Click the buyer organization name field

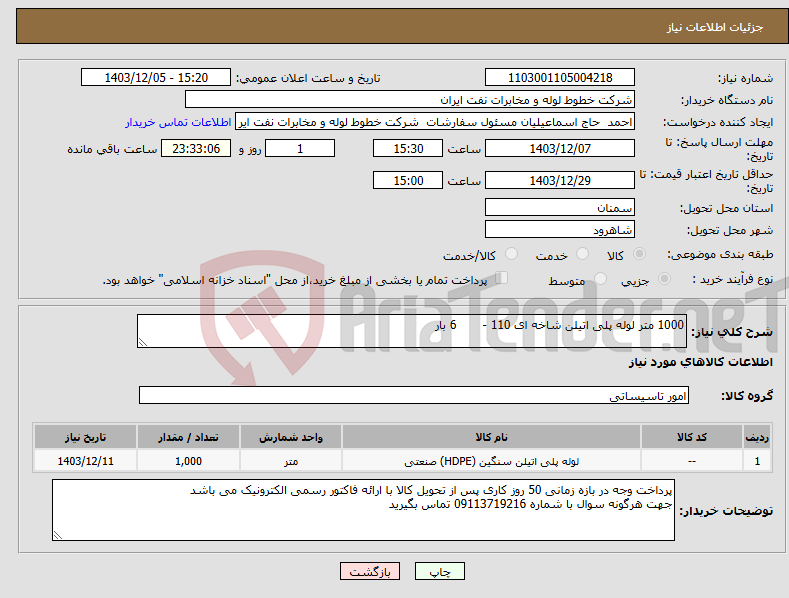pyautogui.click(x=410, y=100)
